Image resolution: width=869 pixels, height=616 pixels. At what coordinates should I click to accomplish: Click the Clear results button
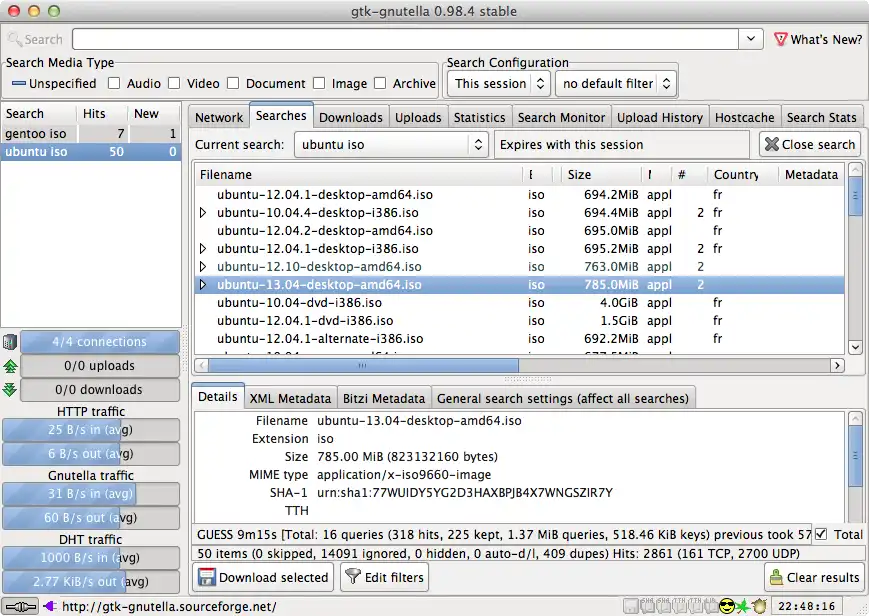coord(814,577)
